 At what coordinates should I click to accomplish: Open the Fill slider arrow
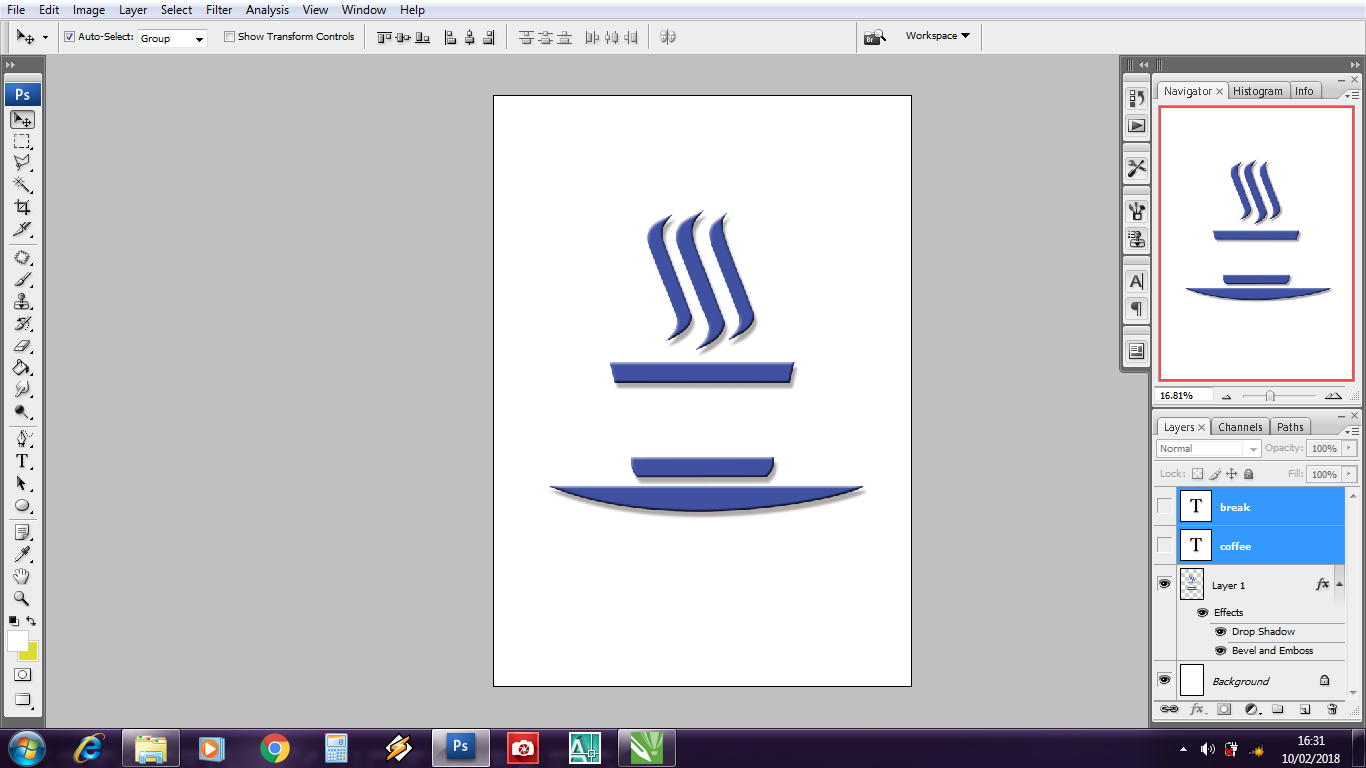point(1350,474)
